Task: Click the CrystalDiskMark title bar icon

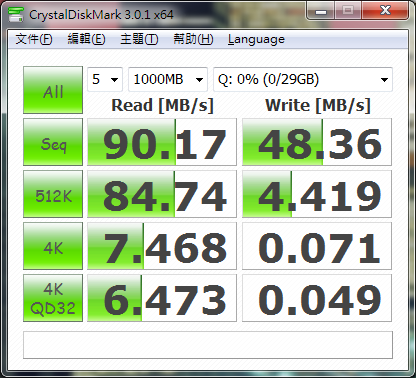Action: 16,15
